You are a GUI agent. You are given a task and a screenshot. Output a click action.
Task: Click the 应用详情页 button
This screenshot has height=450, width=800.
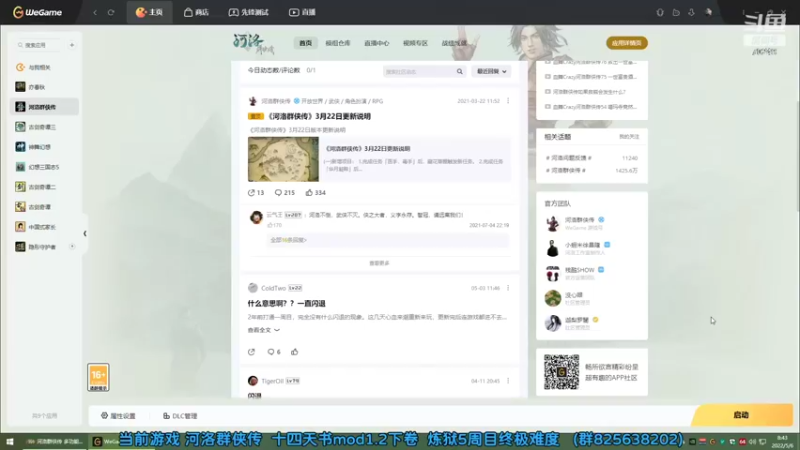[627, 43]
